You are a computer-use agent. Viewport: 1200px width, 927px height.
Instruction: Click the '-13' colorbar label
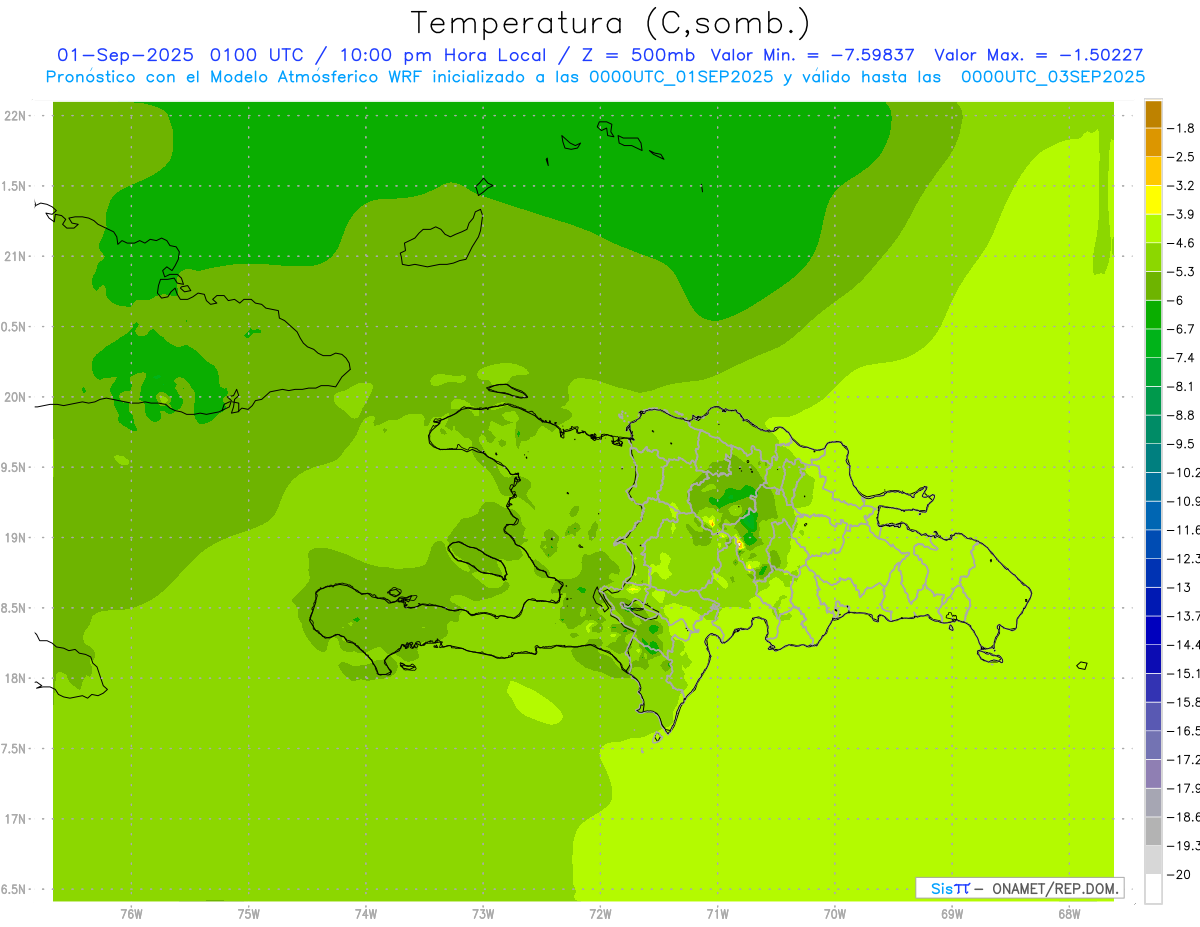click(x=1180, y=587)
